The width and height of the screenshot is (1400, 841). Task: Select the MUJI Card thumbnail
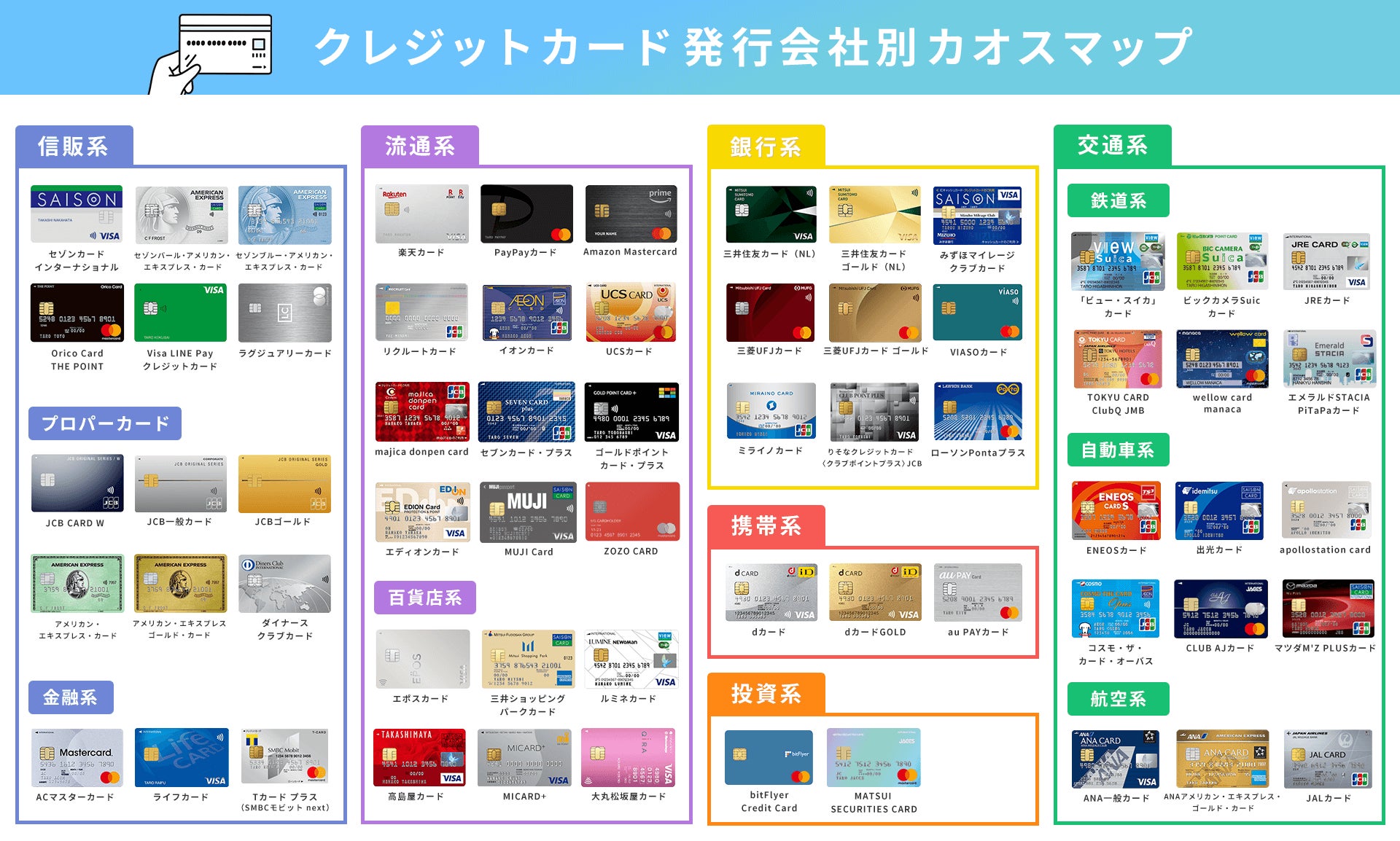[x=527, y=512]
